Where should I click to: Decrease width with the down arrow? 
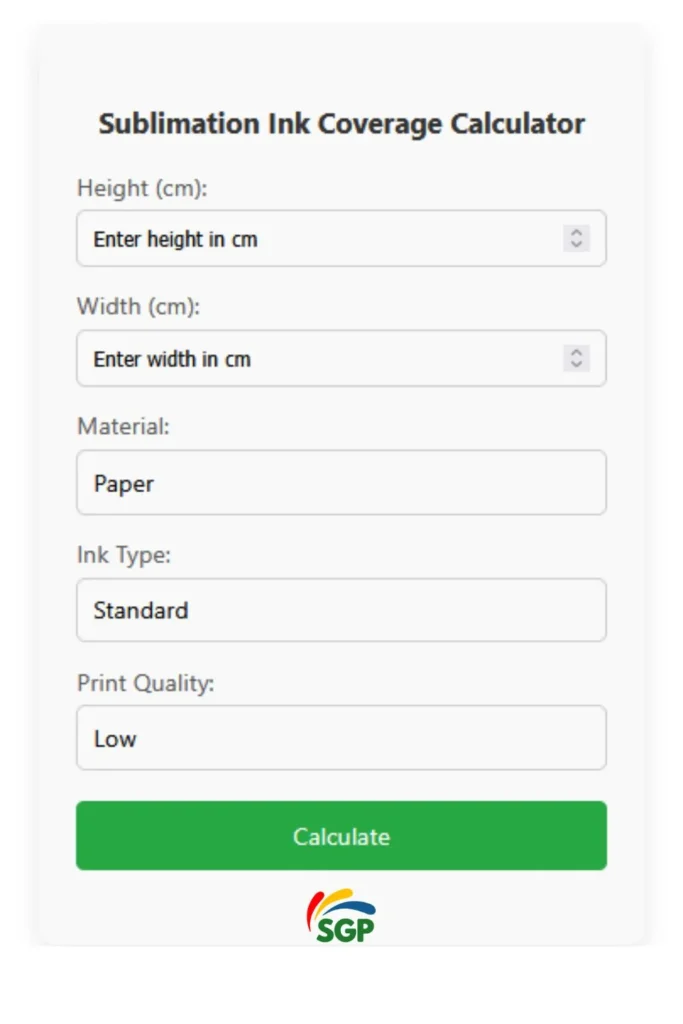(576, 364)
